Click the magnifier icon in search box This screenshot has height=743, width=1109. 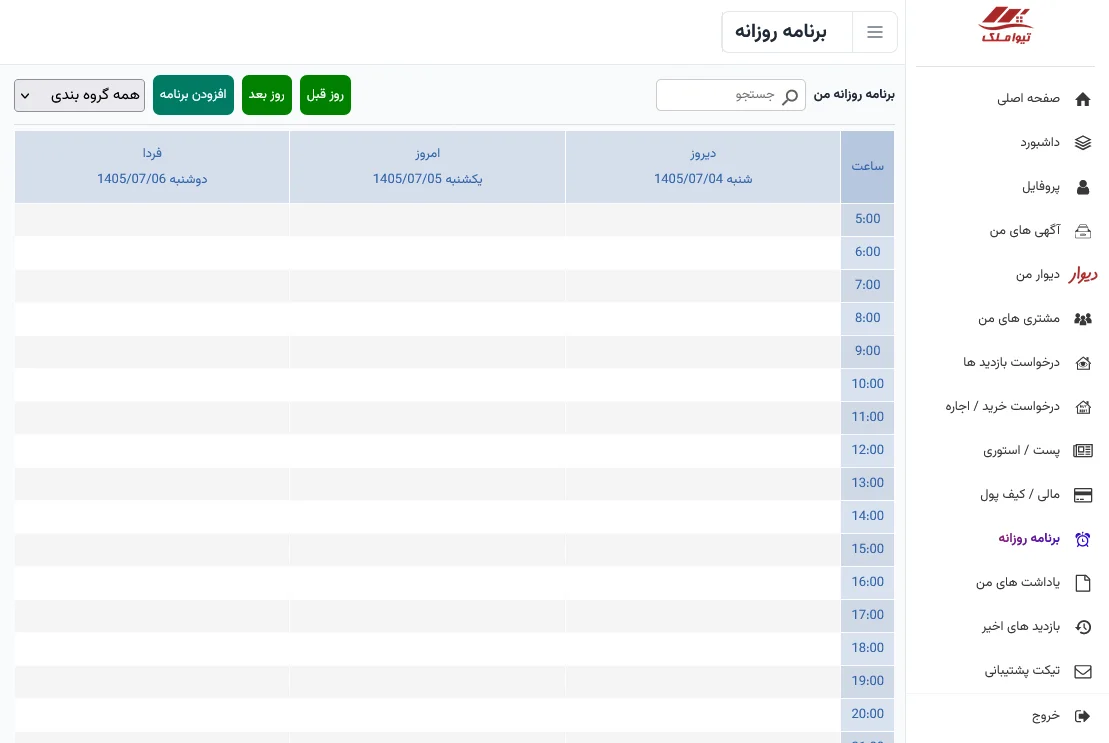[x=790, y=96]
